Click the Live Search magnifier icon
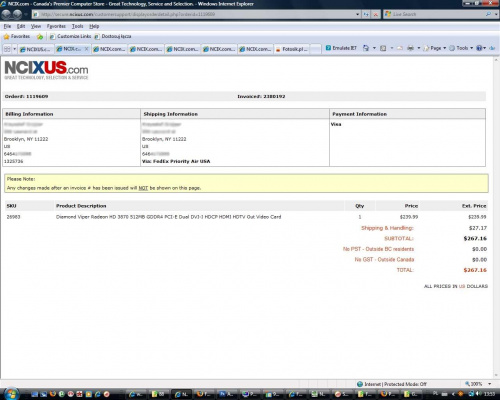The height and width of the screenshot is (400, 500). [488, 14]
